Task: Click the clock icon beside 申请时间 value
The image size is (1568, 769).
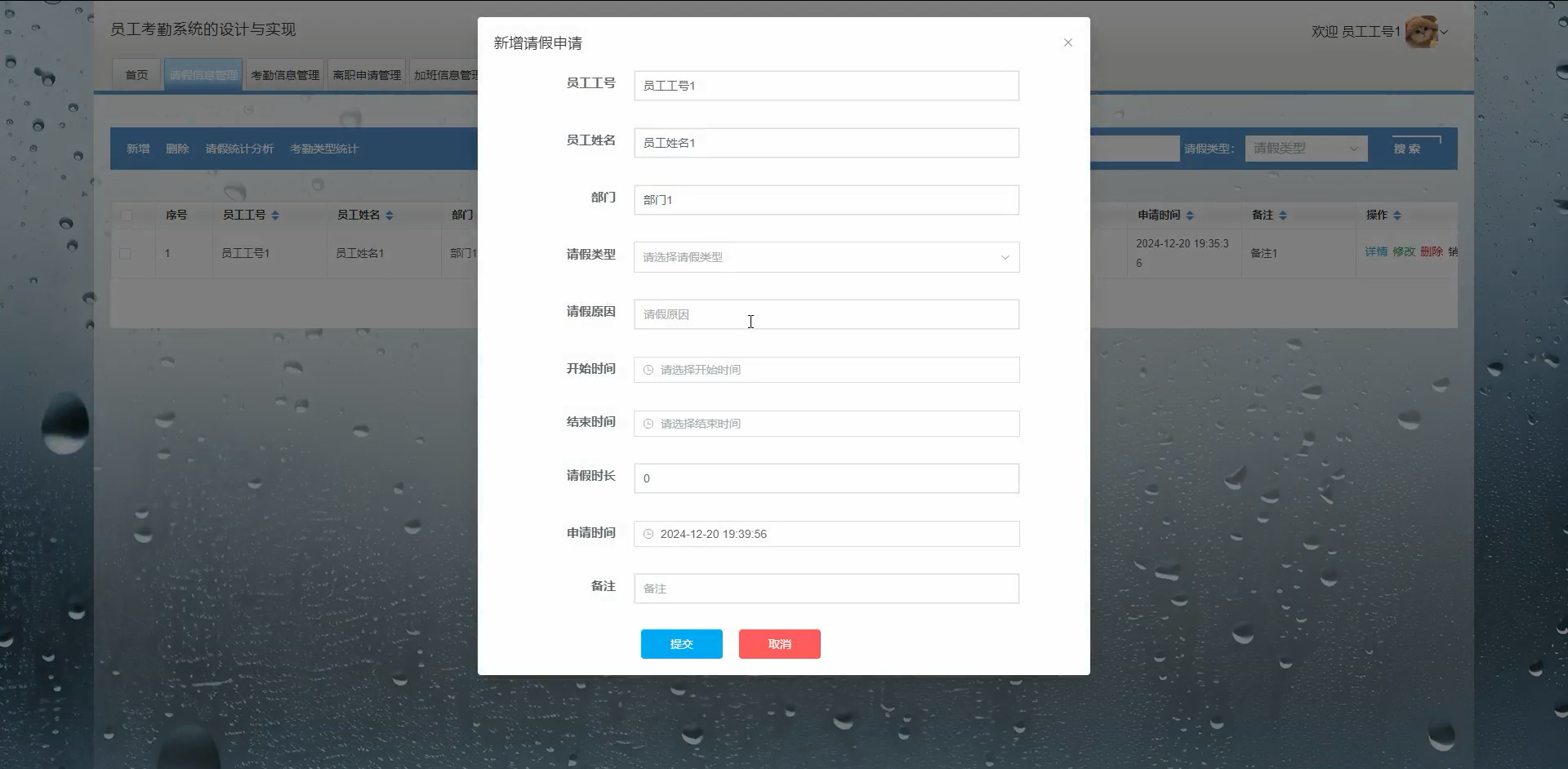Action: pos(648,534)
